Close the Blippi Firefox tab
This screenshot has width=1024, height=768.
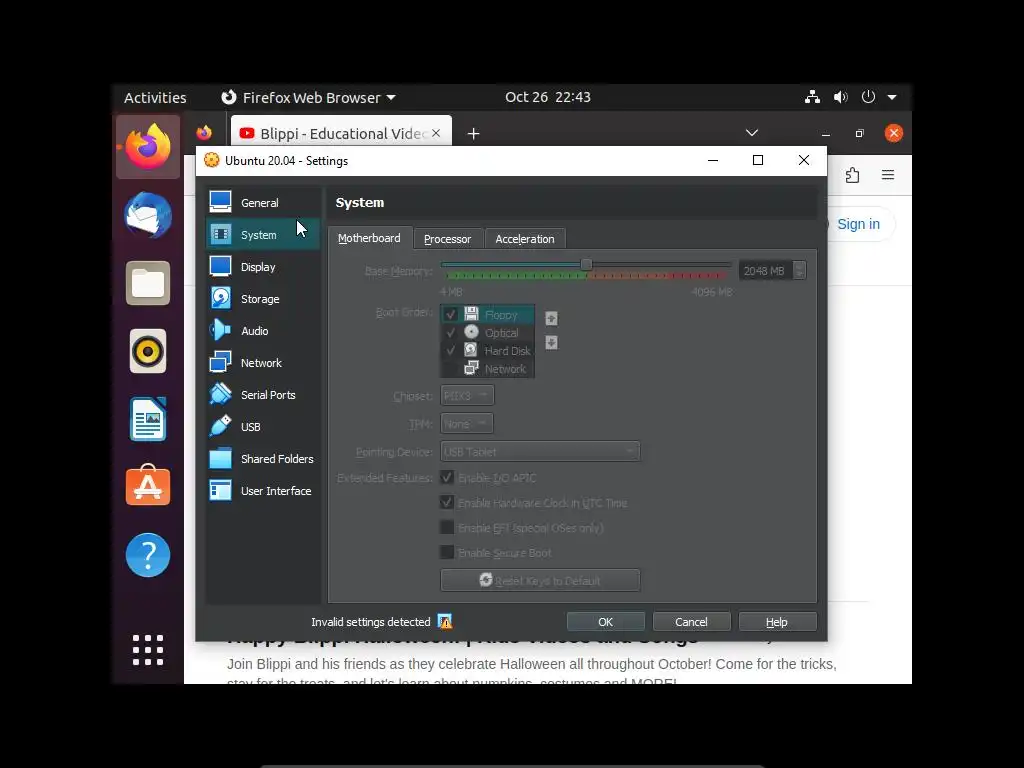point(436,133)
